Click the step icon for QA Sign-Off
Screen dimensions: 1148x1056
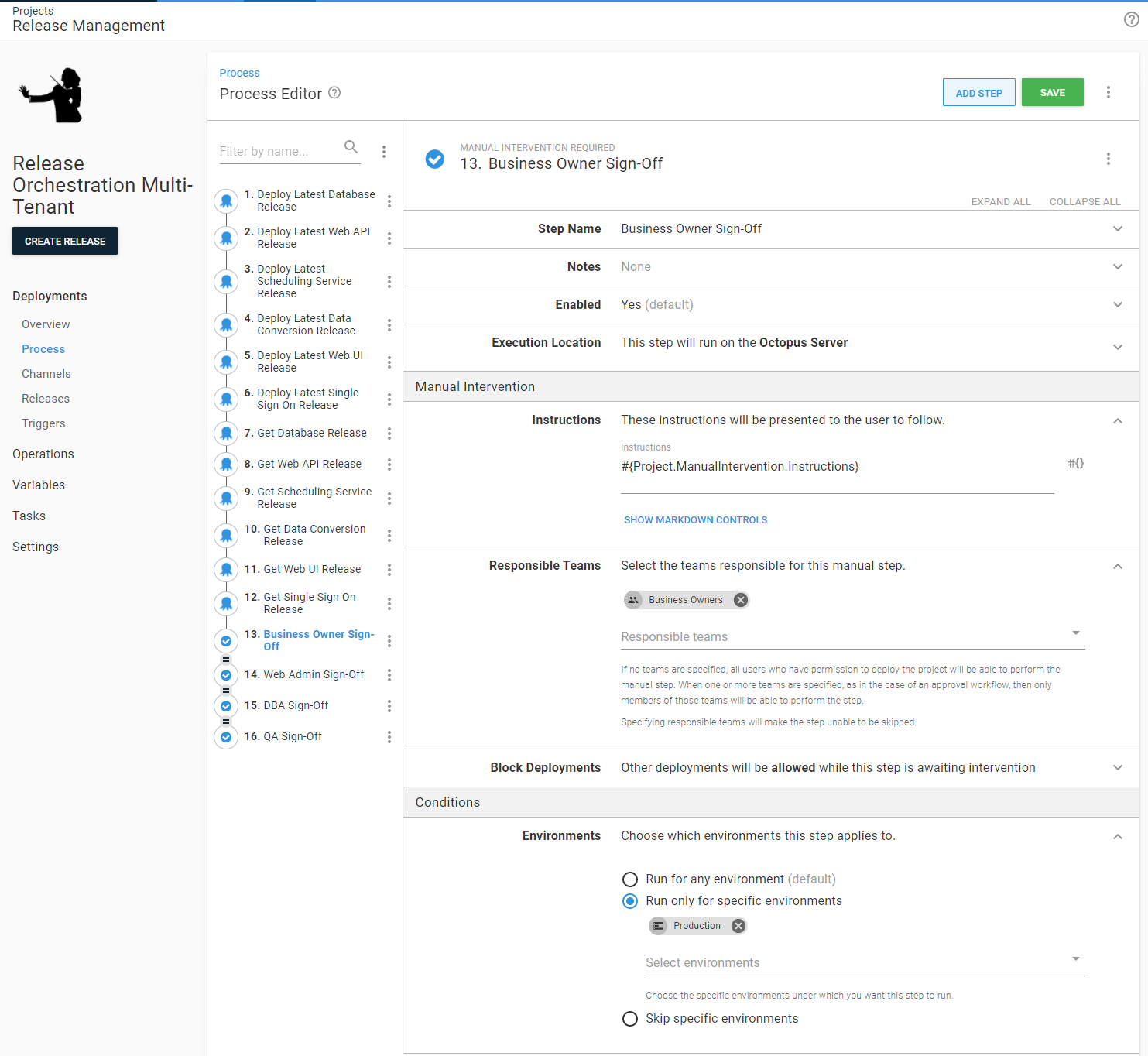[225, 737]
